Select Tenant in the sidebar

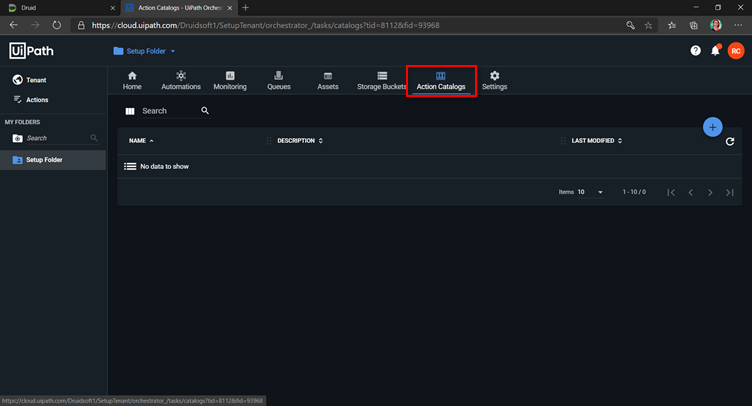30,80
